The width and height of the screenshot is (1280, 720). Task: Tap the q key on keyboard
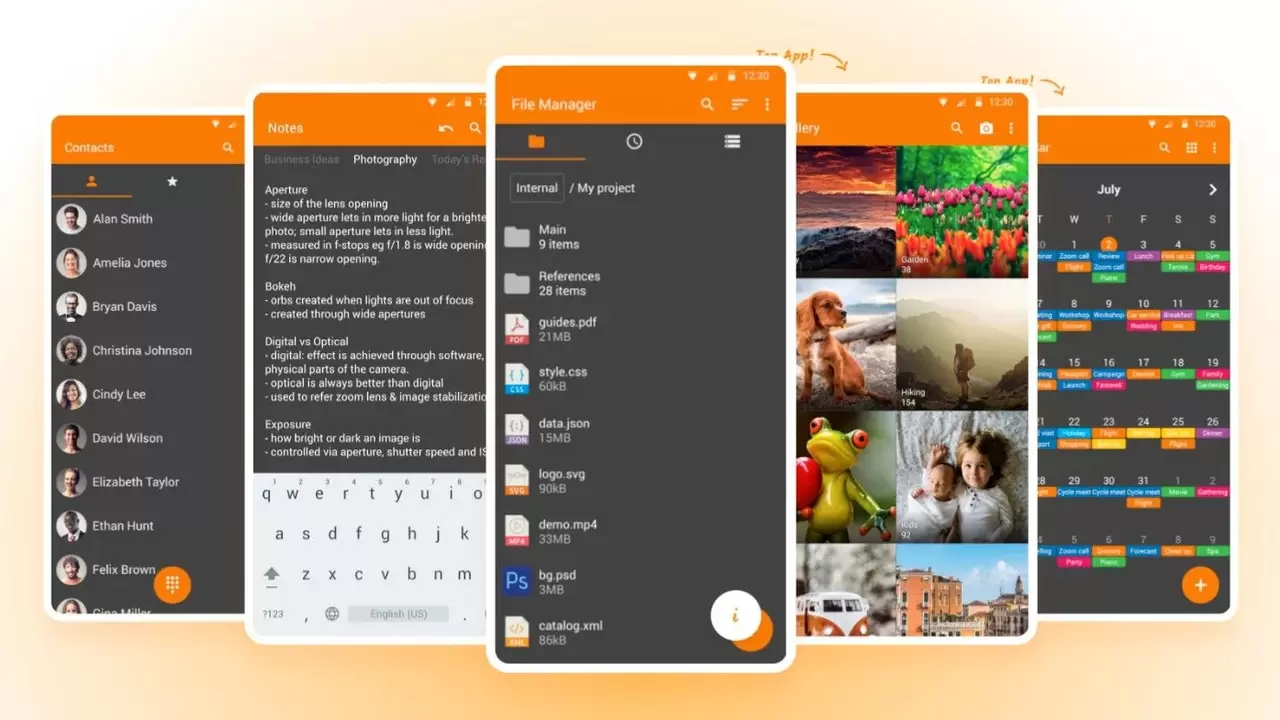(x=267, y=493)
